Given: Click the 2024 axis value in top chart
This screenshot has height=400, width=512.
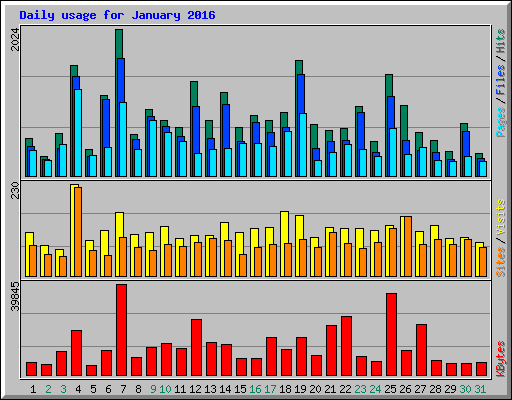Looking at the screenshot, I should (x=15, y=40).
